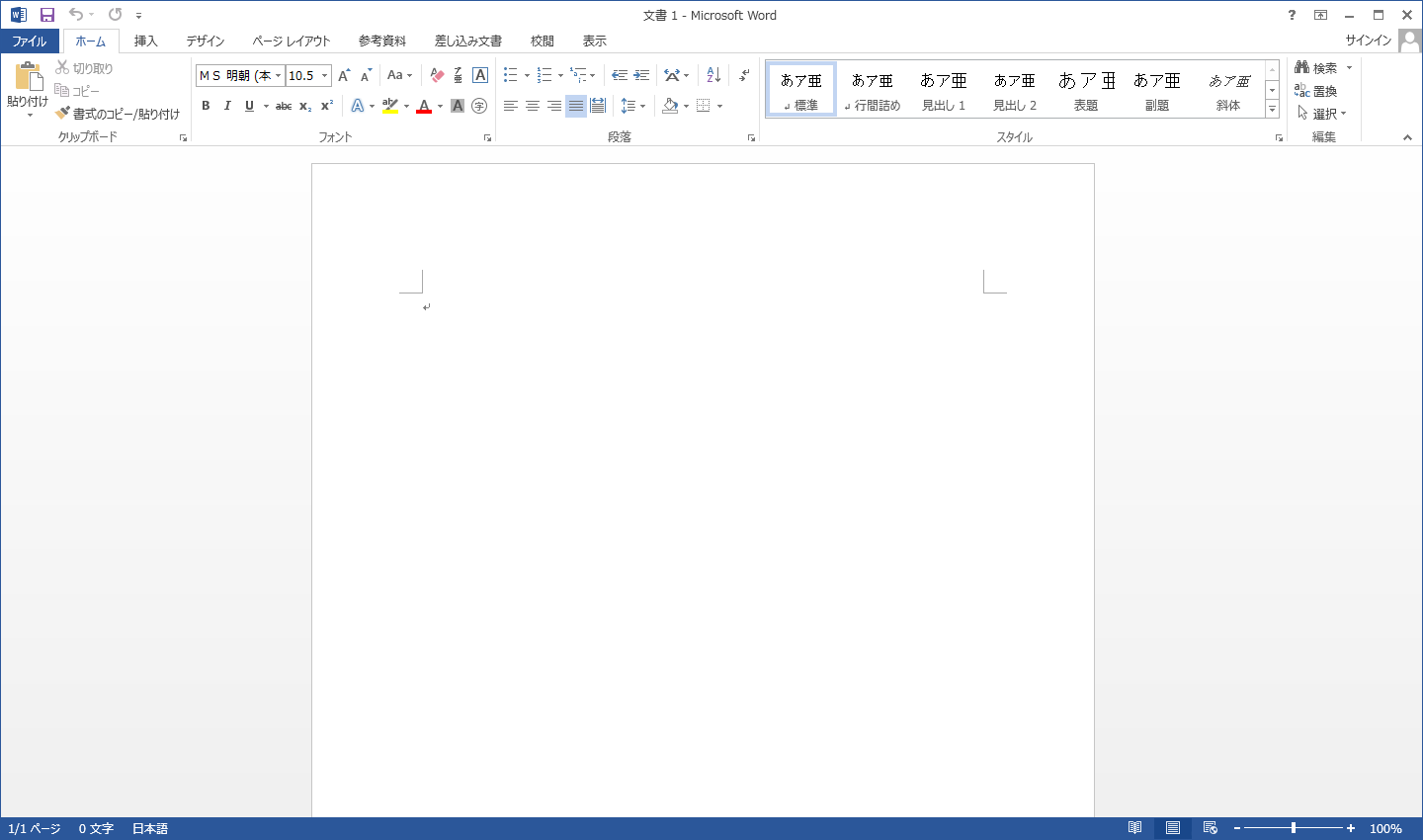
Task: Click サインイン to sign in
Action: (1368, 41)
